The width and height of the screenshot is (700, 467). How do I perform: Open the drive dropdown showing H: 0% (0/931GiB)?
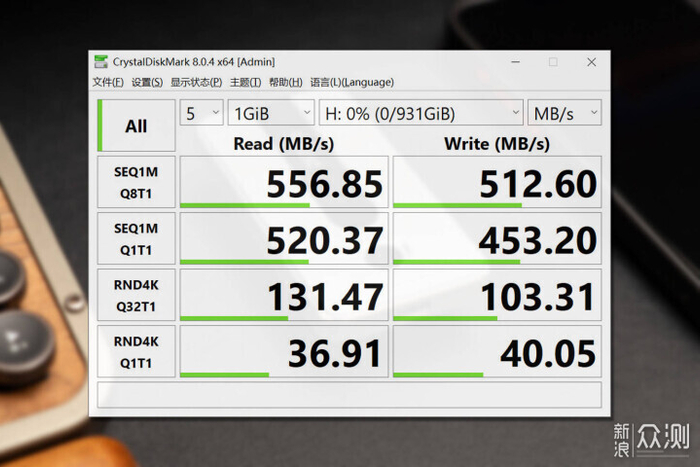(421, 113)
